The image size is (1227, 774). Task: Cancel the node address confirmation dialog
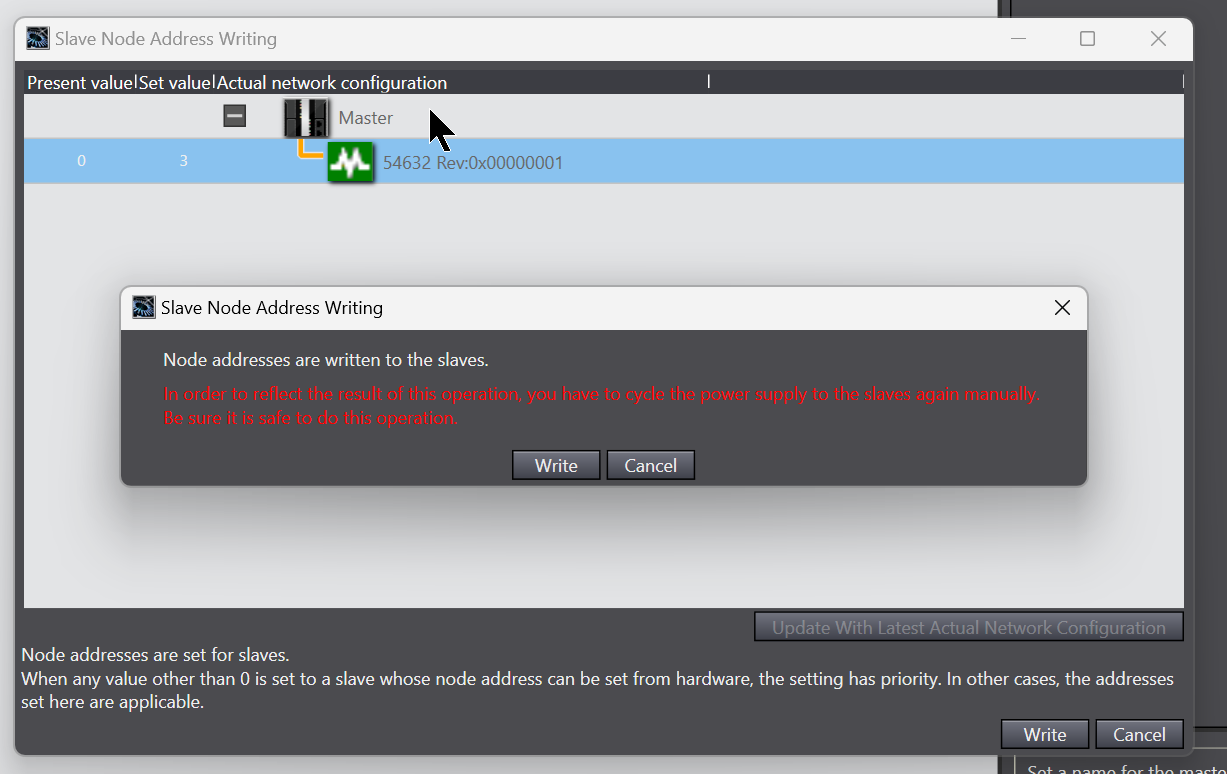pyautogui.click(x=650, y=465)
